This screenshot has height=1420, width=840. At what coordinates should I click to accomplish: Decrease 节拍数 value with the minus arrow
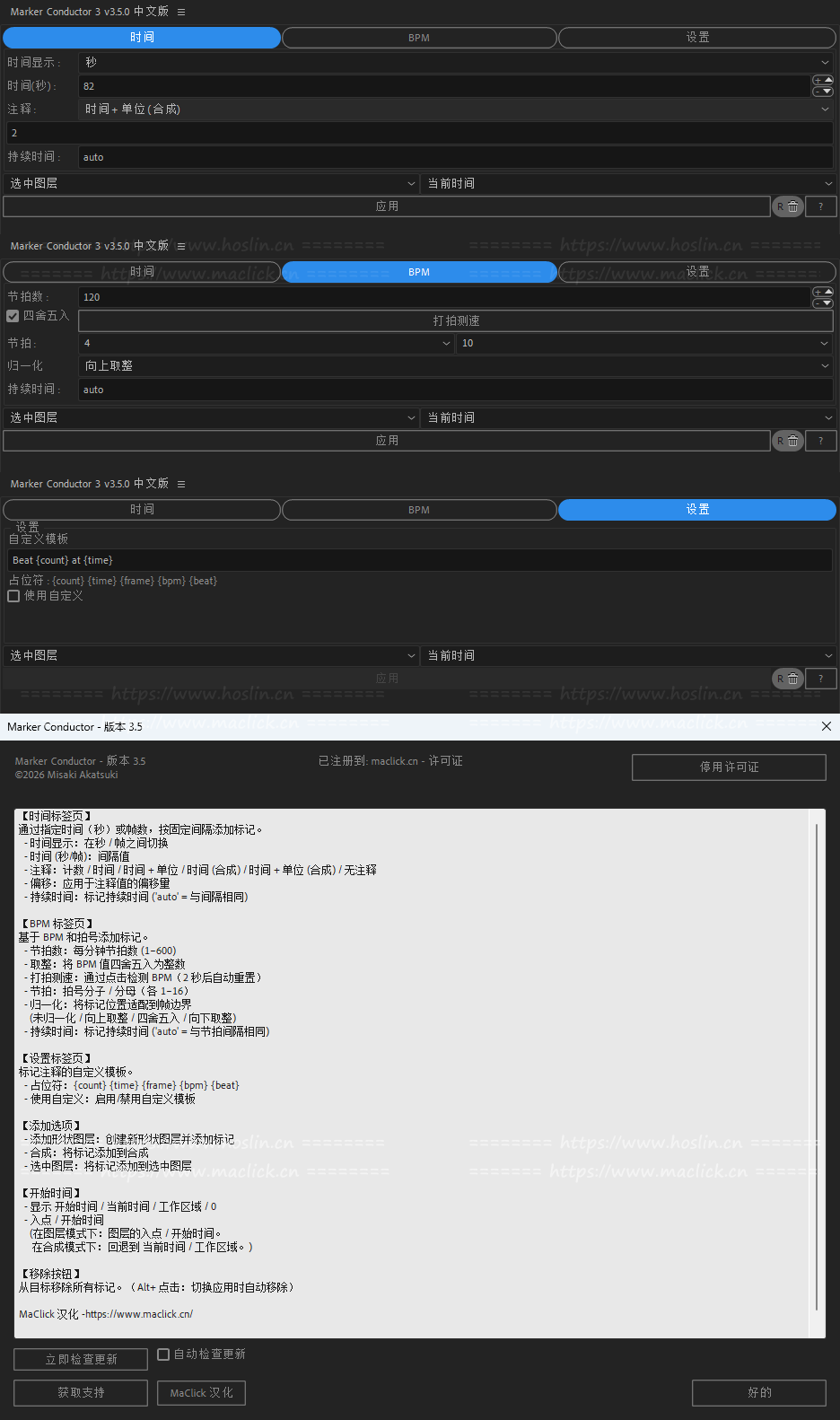click(822, 302)
